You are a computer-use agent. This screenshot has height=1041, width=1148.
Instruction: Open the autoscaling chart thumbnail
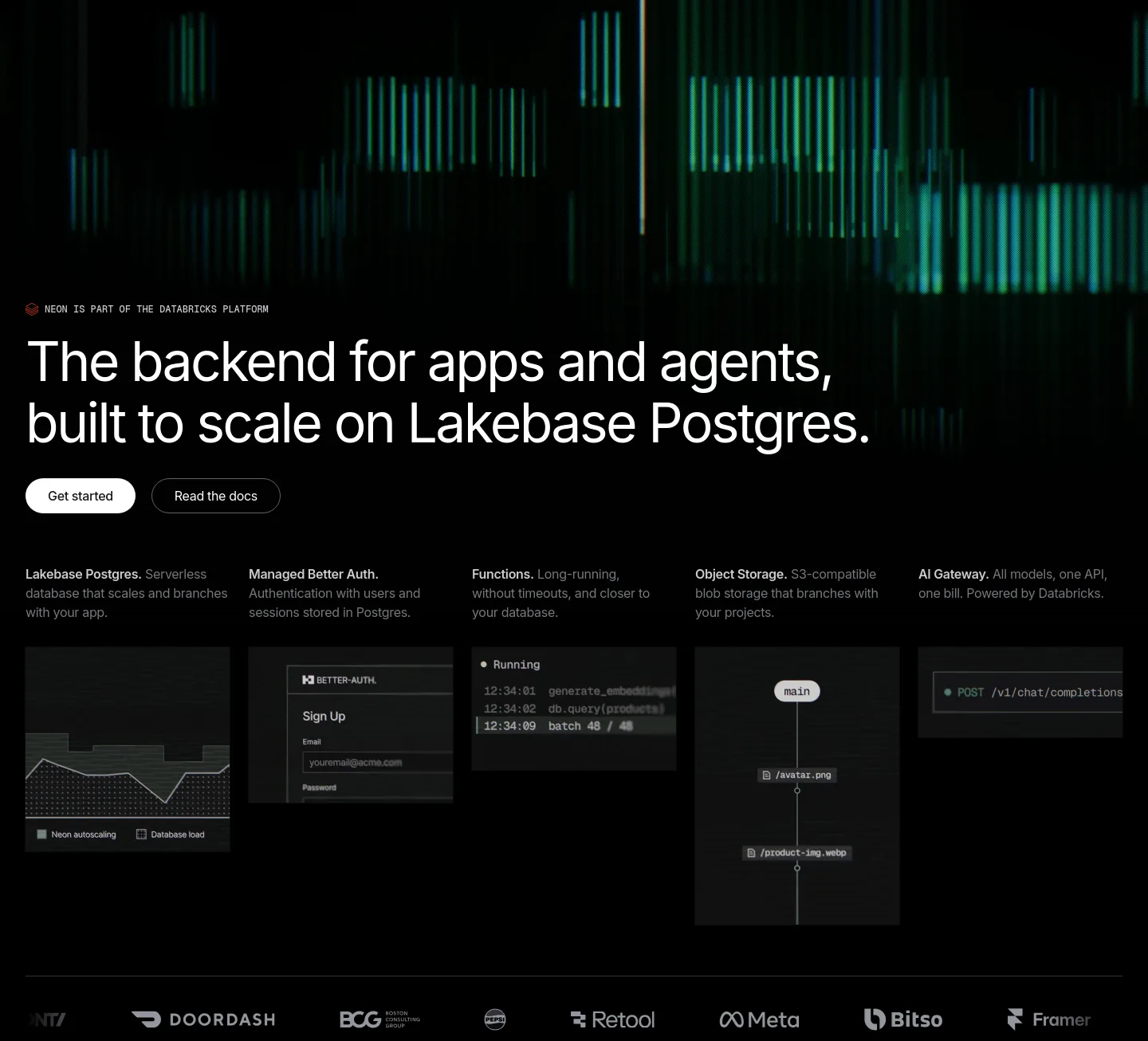click(128, 749)
